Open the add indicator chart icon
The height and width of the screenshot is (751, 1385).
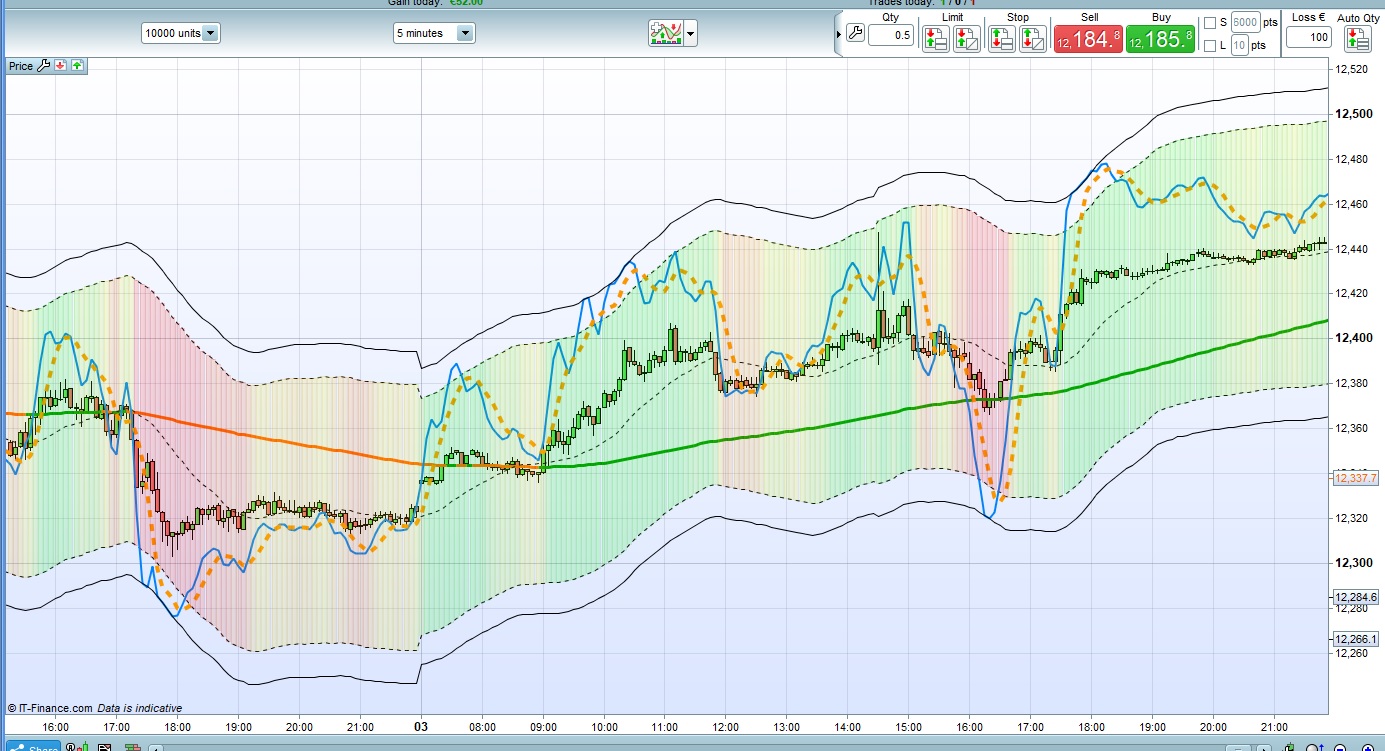click(666, 33)
